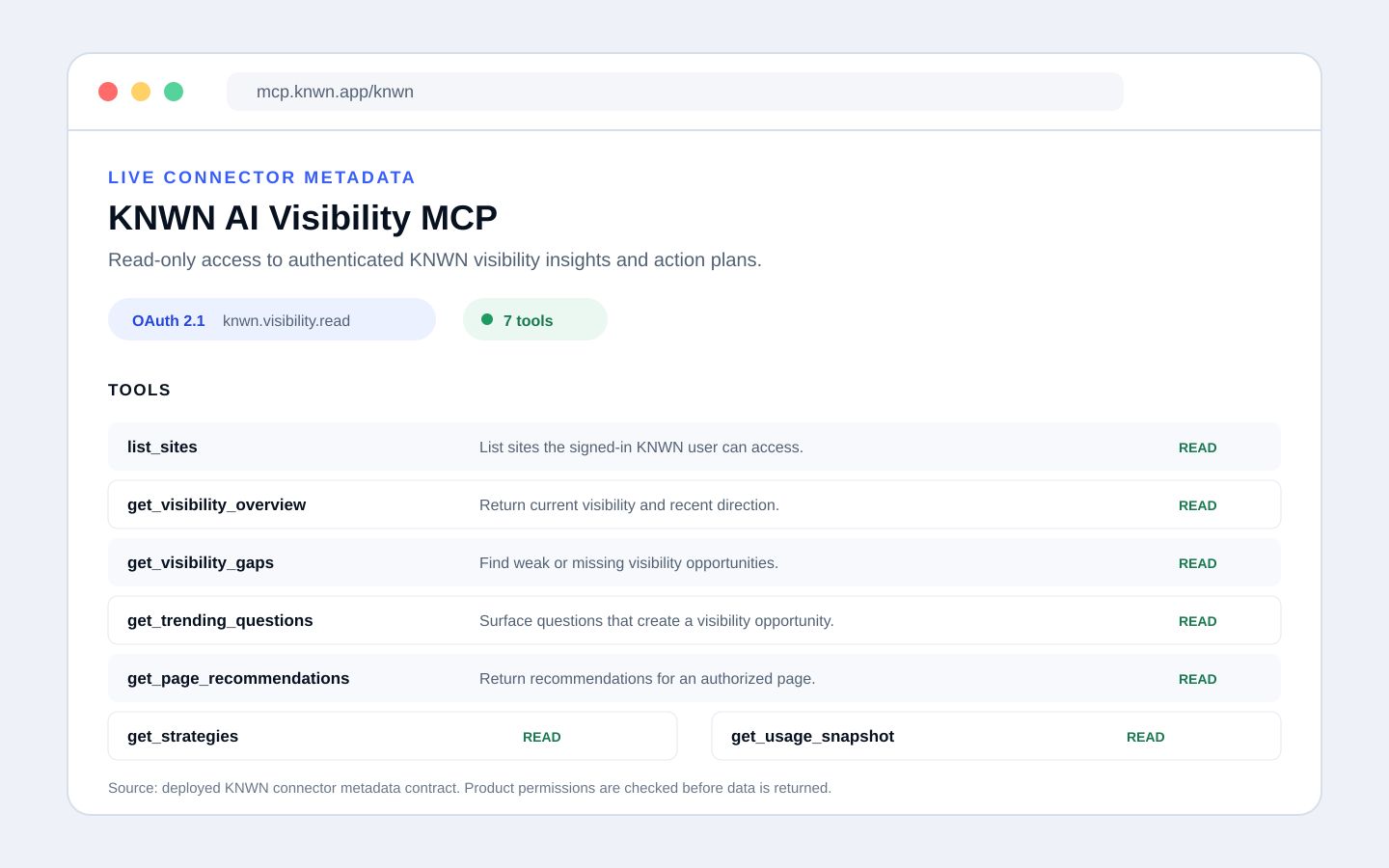Click the LIVE CONNECTOR METADATA label
This screenshot has width=1389, height=868.
coord(261,177)
